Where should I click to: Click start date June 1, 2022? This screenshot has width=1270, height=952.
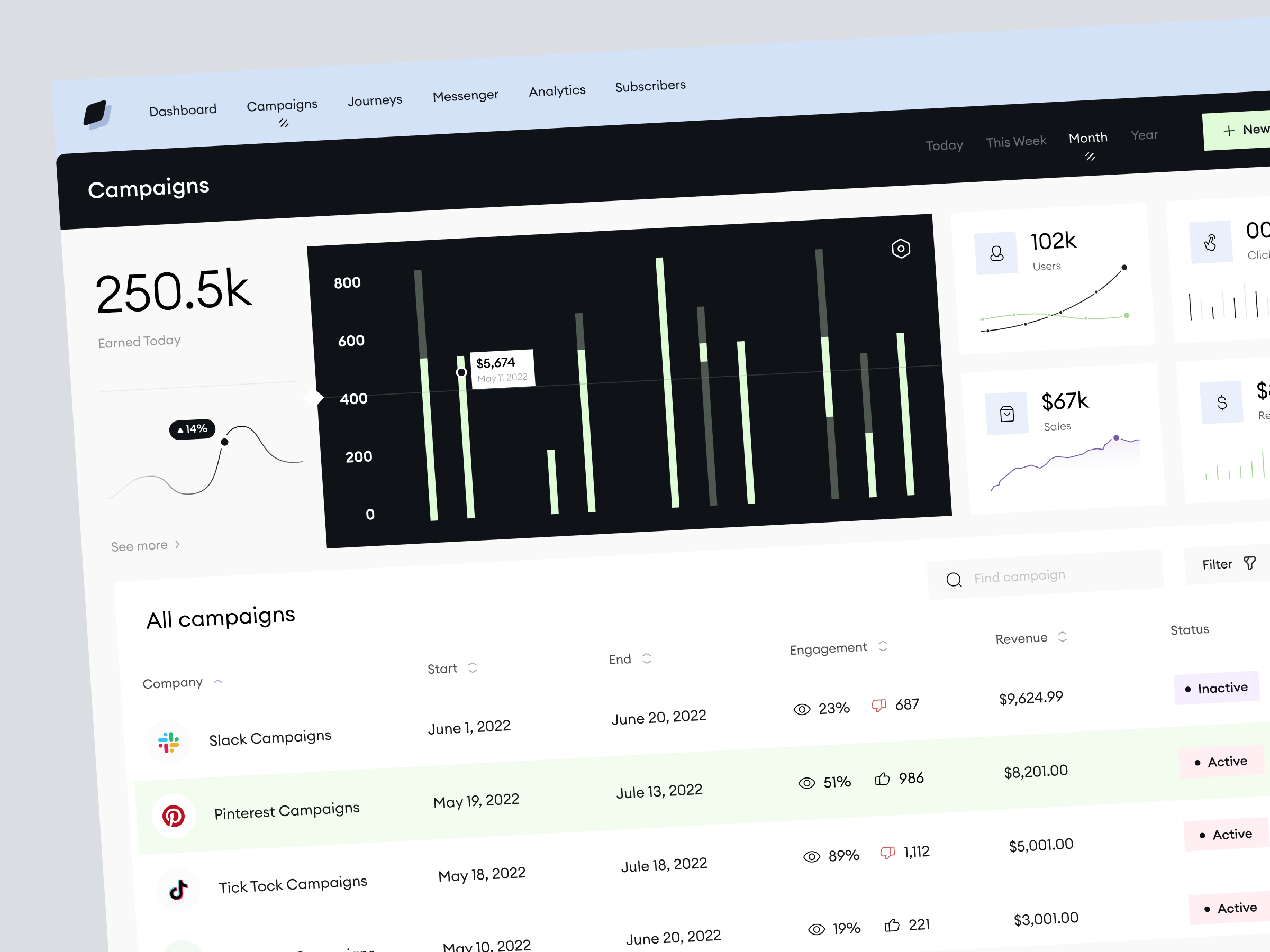pos(469,727)
